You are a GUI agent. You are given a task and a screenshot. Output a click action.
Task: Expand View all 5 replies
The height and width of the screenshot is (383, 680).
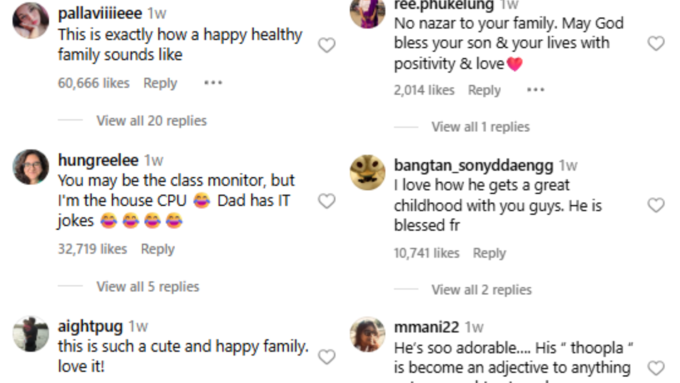pos(148,287)
